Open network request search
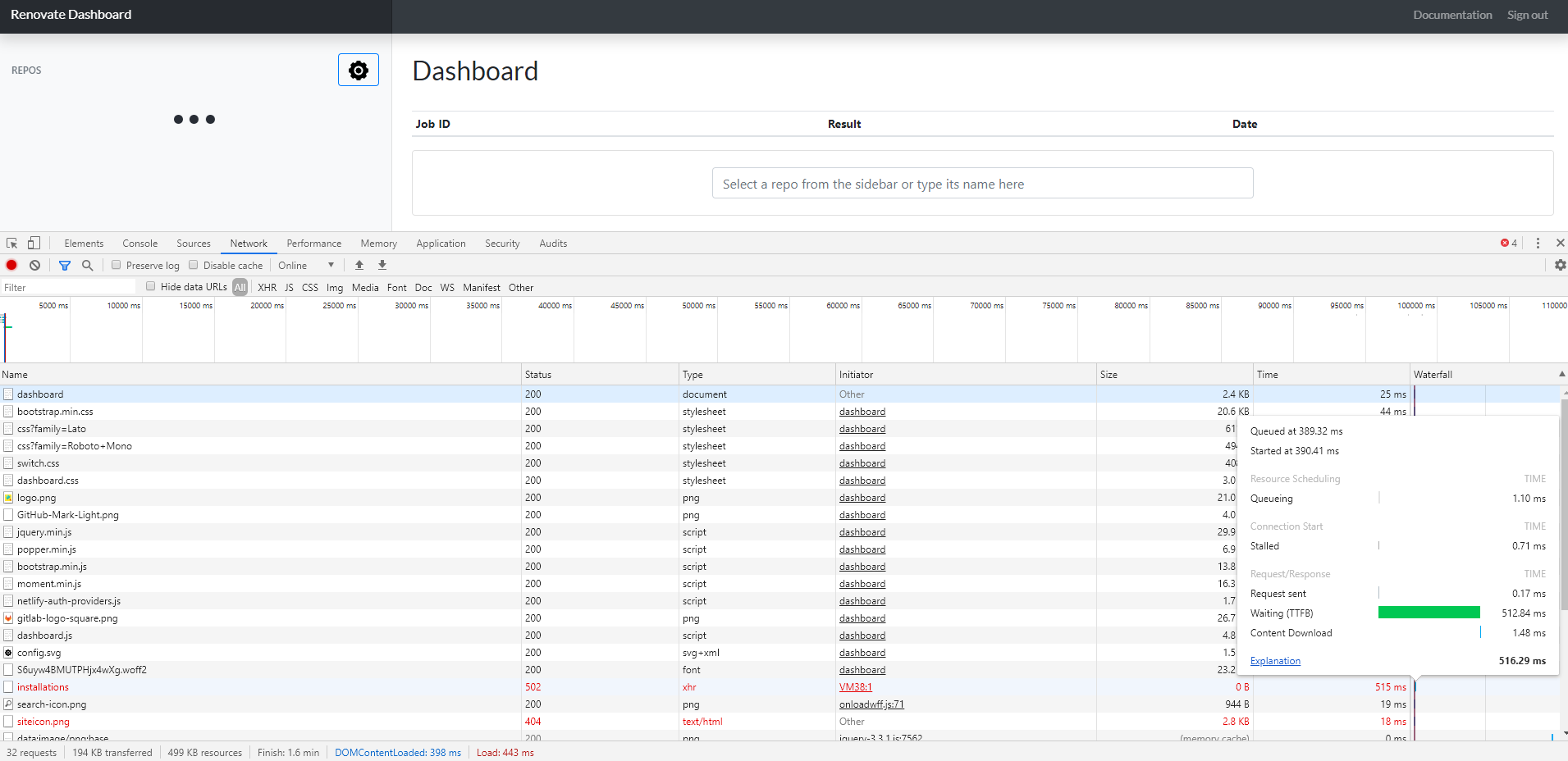1568x761 pixels. 86,265
